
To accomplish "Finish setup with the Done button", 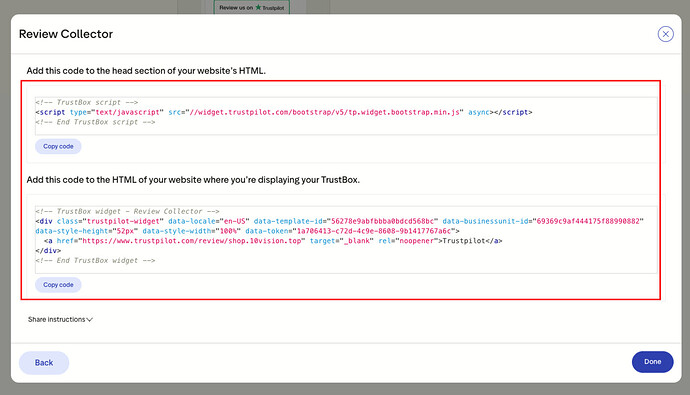I will click(x=653, y=362).
